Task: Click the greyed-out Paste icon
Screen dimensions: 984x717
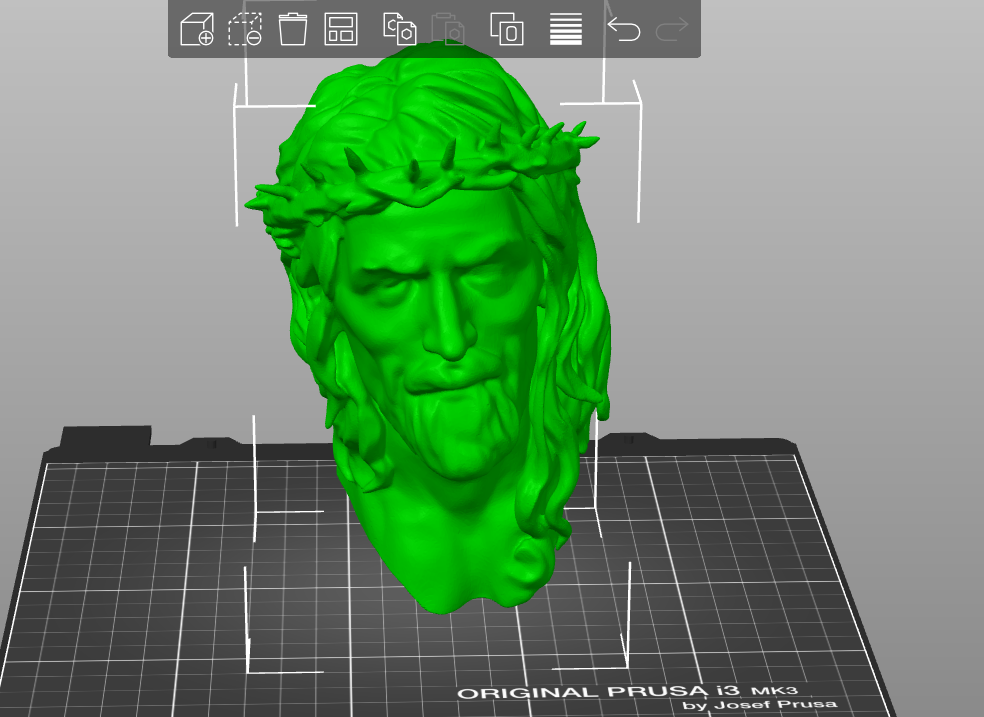Action: 448,29
